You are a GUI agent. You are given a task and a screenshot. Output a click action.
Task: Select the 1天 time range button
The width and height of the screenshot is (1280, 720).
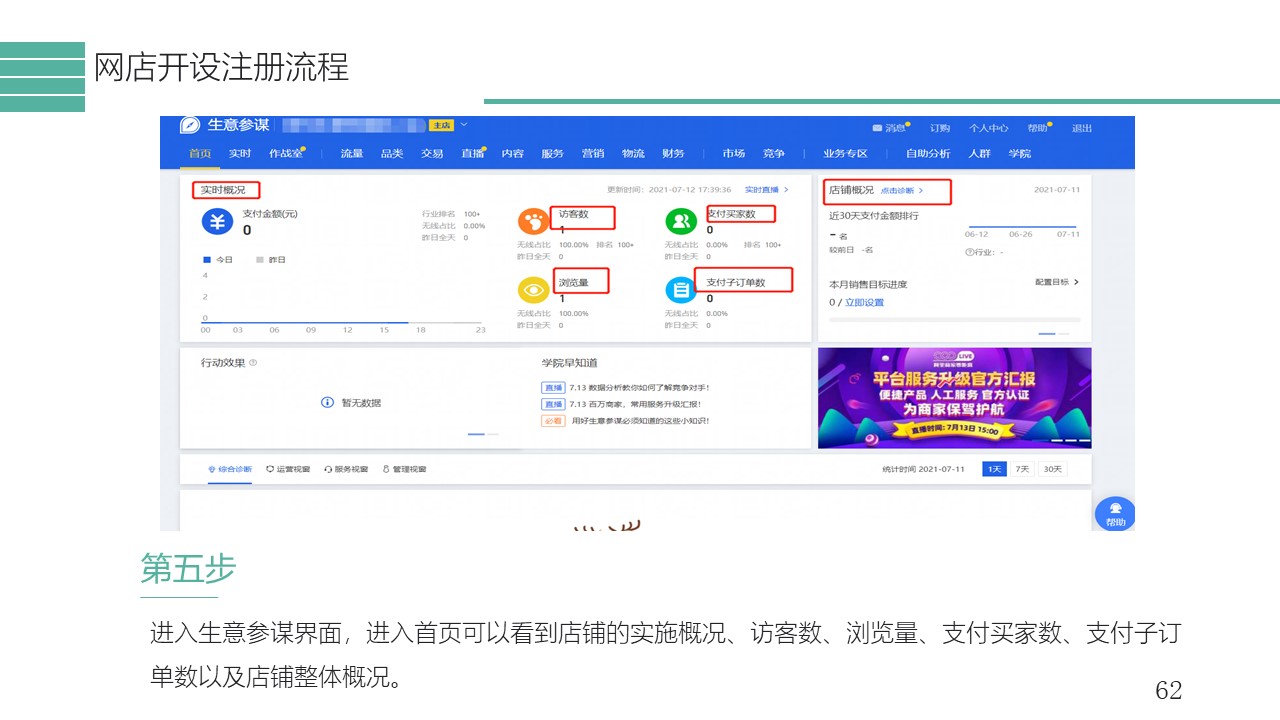(994, 469)
